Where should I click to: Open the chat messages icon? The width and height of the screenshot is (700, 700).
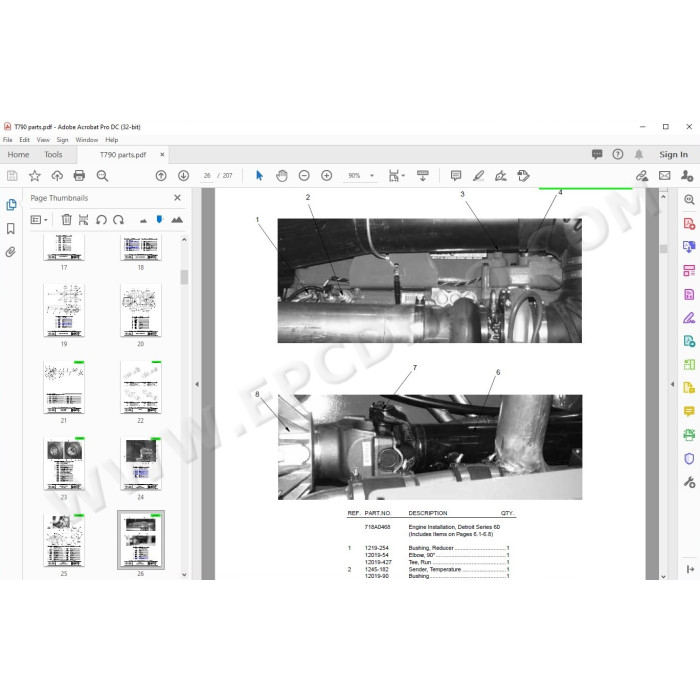[597, 154]
